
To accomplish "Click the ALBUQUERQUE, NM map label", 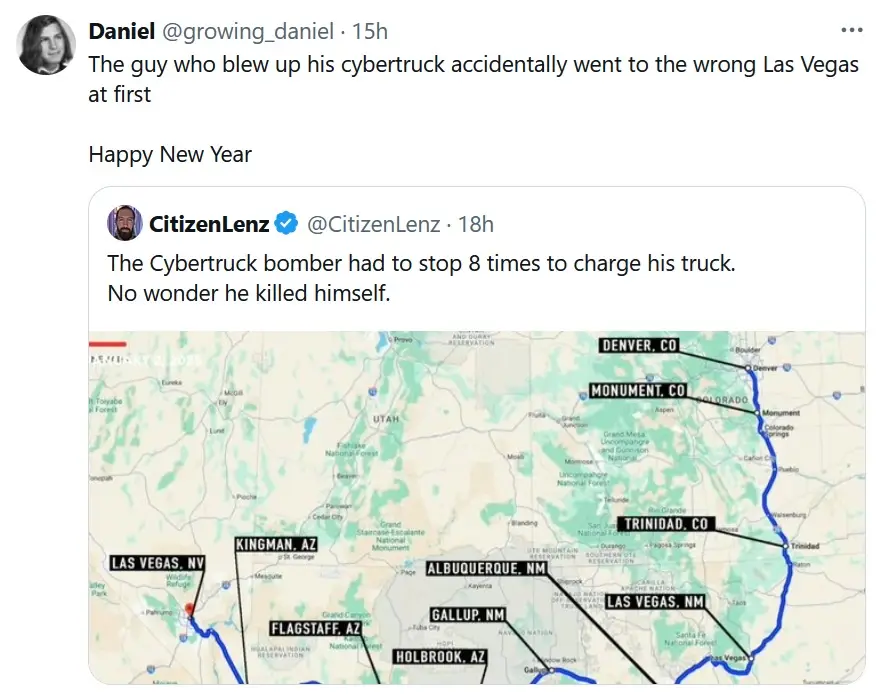I will coord(487,568).
